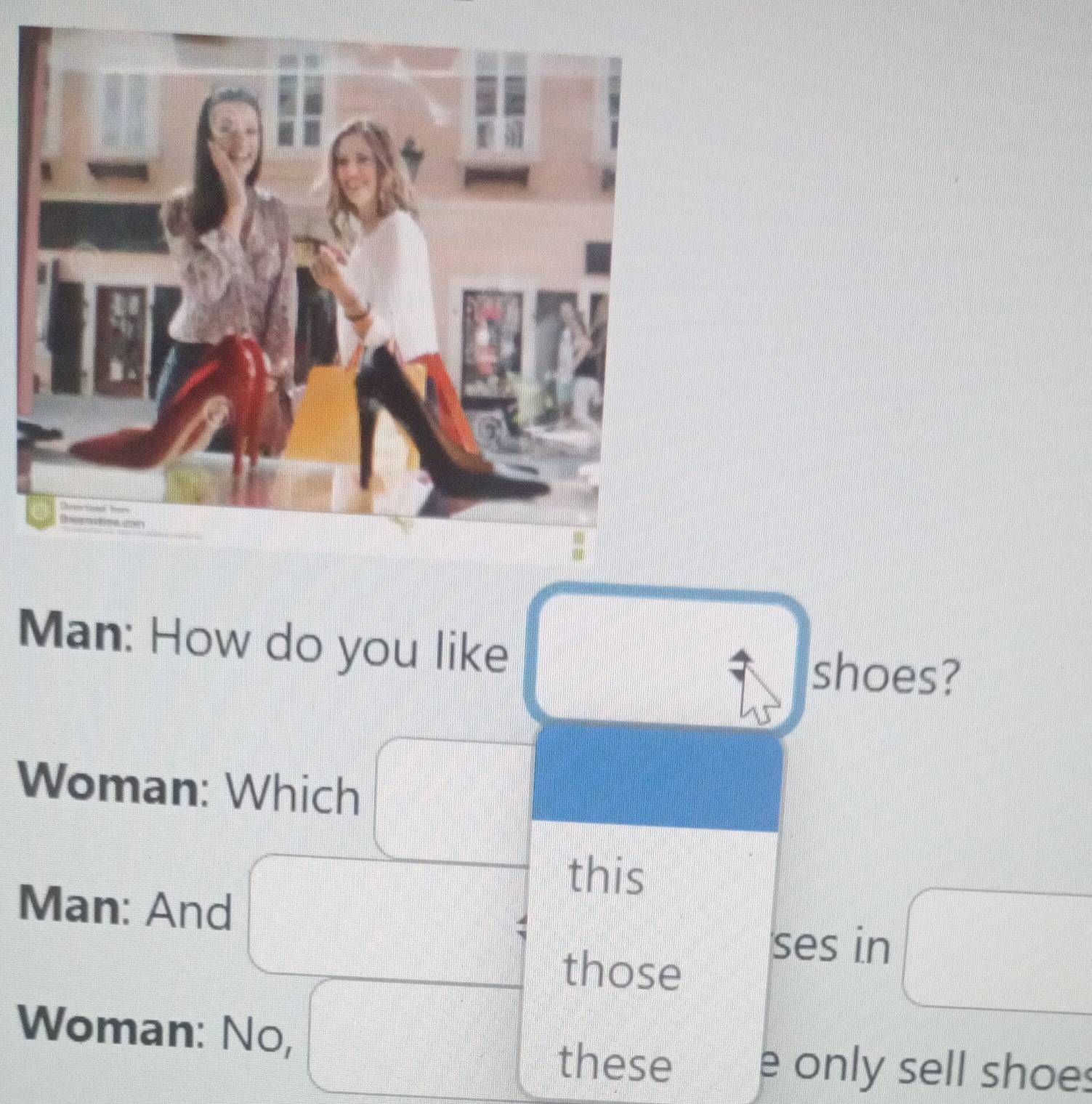The width and height of the screenshot is (1092, 1104).
Task: Click the up-down arrows in the focused dropdown
Action: point(739,665)
